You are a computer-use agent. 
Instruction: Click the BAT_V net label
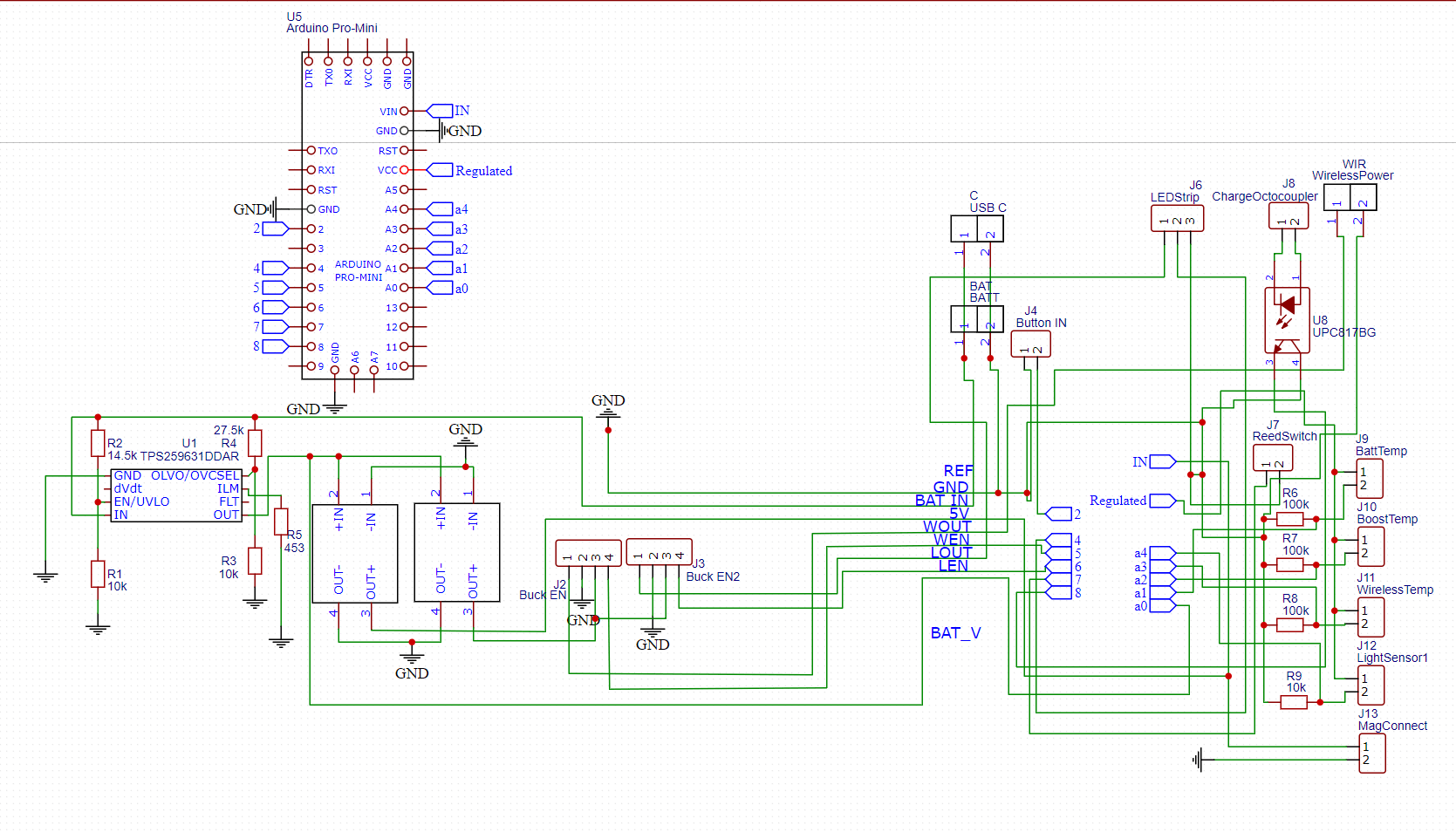pos(956,632)
